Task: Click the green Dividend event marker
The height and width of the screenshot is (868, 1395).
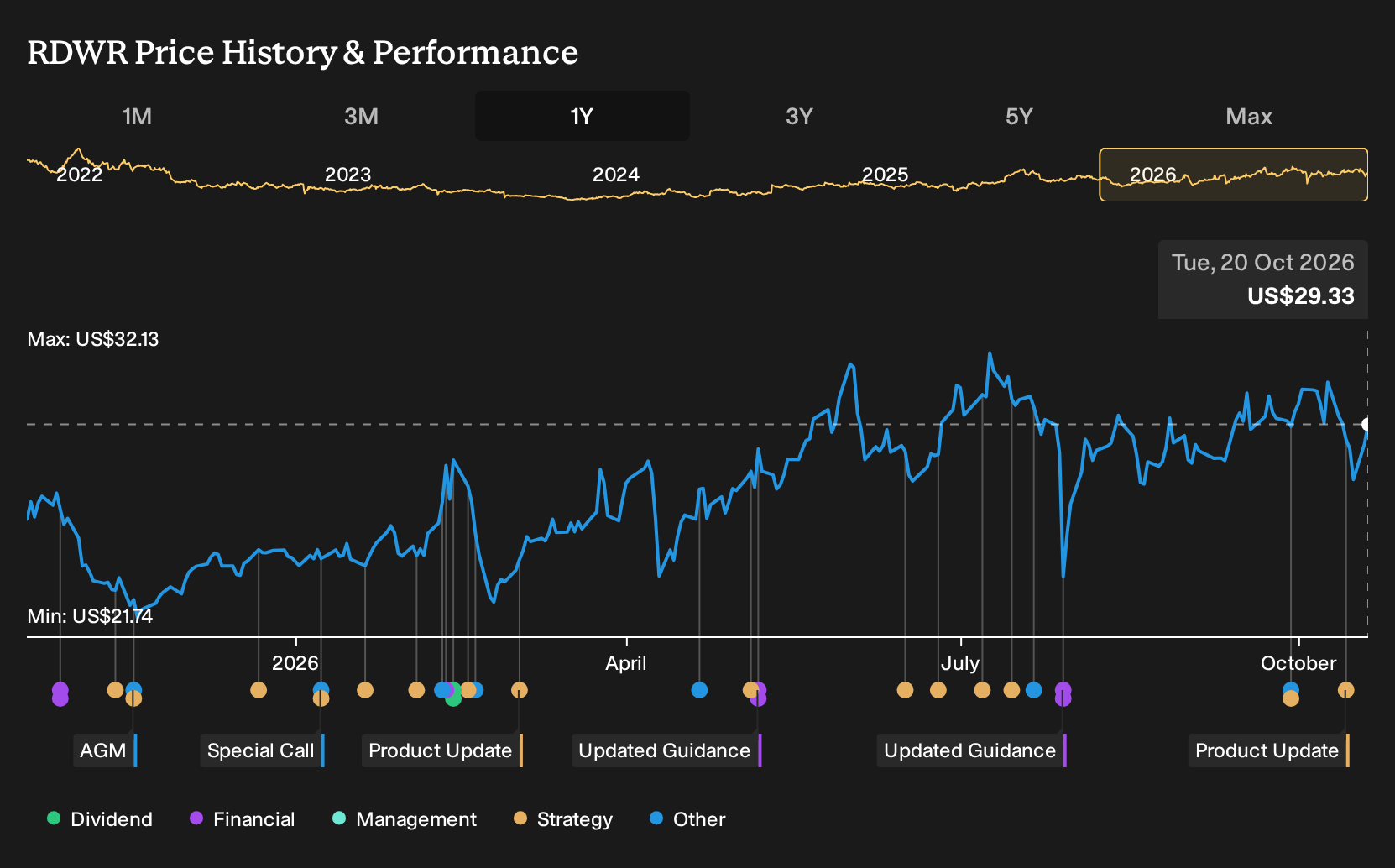Action: 453,698
